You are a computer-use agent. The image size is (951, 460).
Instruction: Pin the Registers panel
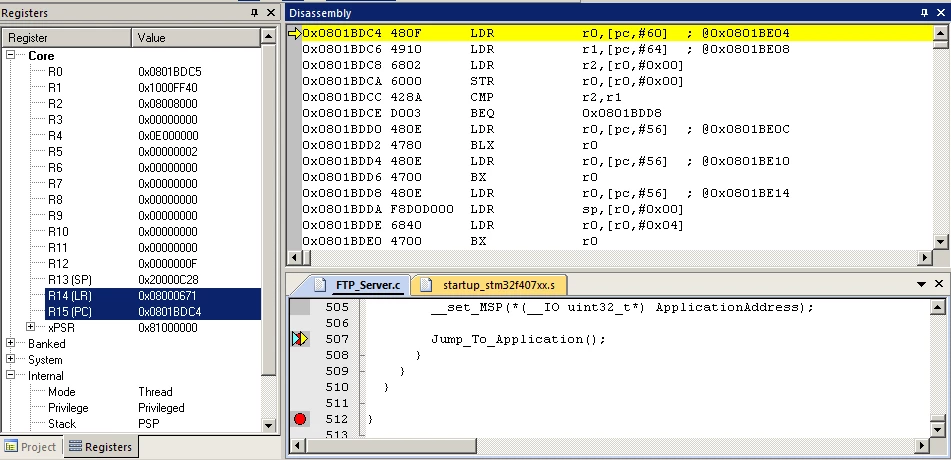click(x=254, y=13)
